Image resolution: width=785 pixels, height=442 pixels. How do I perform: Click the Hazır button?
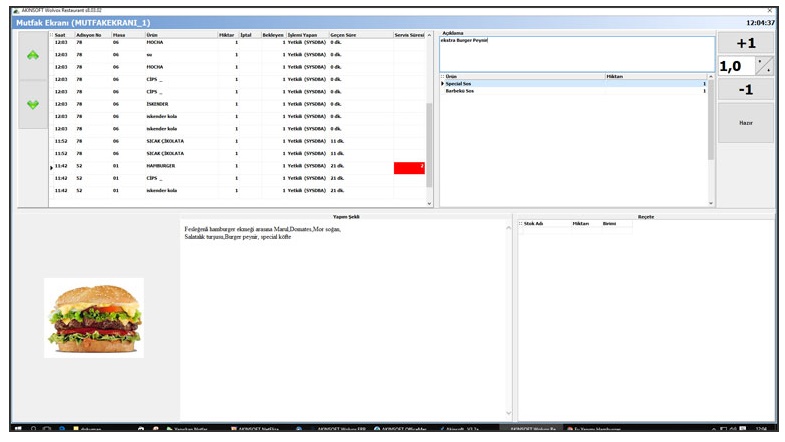(x=745, y=123)
